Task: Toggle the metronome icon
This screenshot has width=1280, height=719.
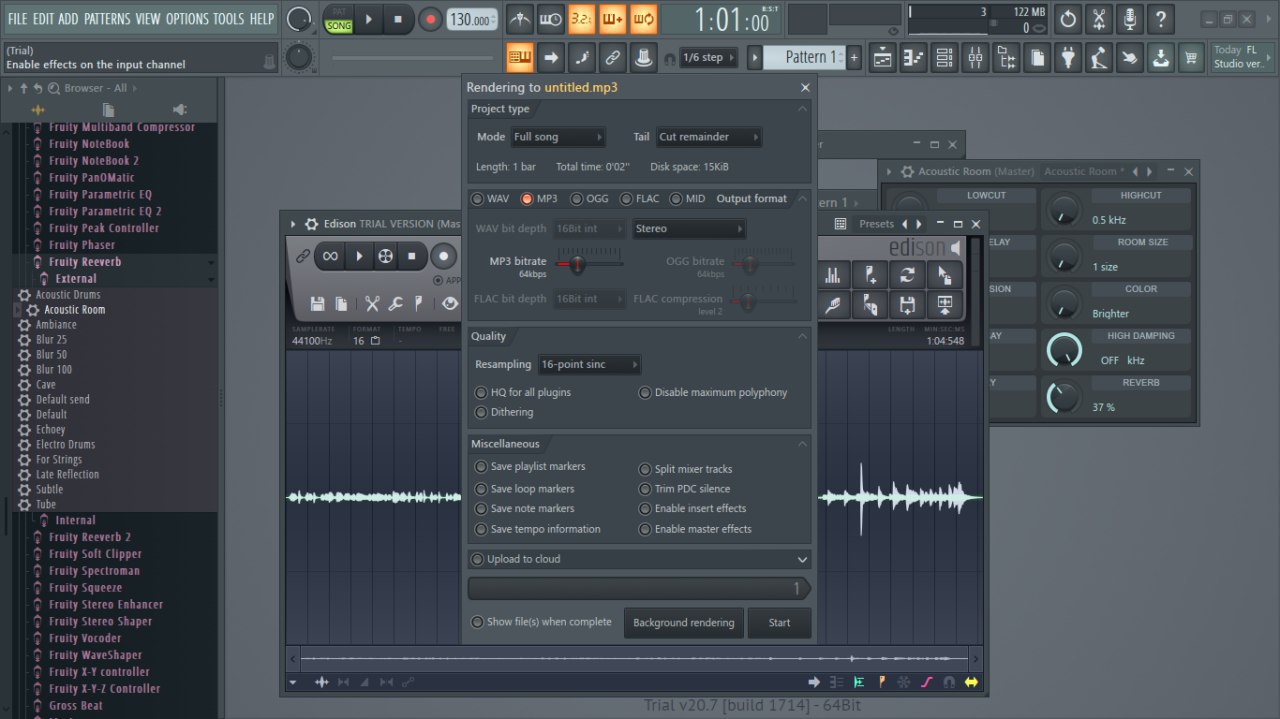Action: coord(520,19)
